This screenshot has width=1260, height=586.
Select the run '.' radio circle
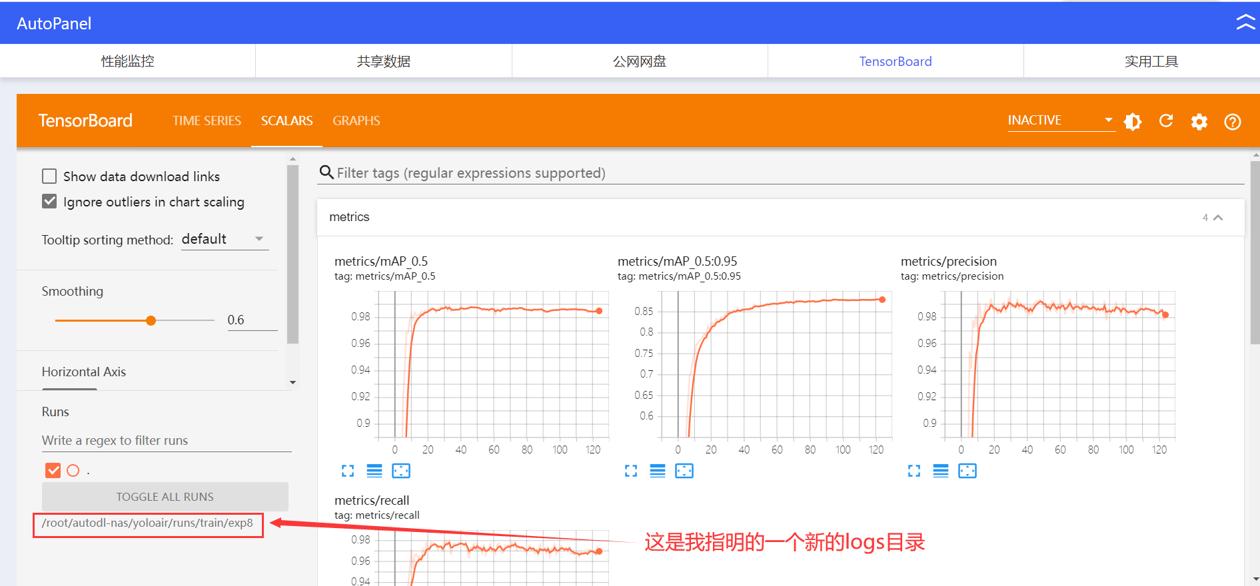73,470
